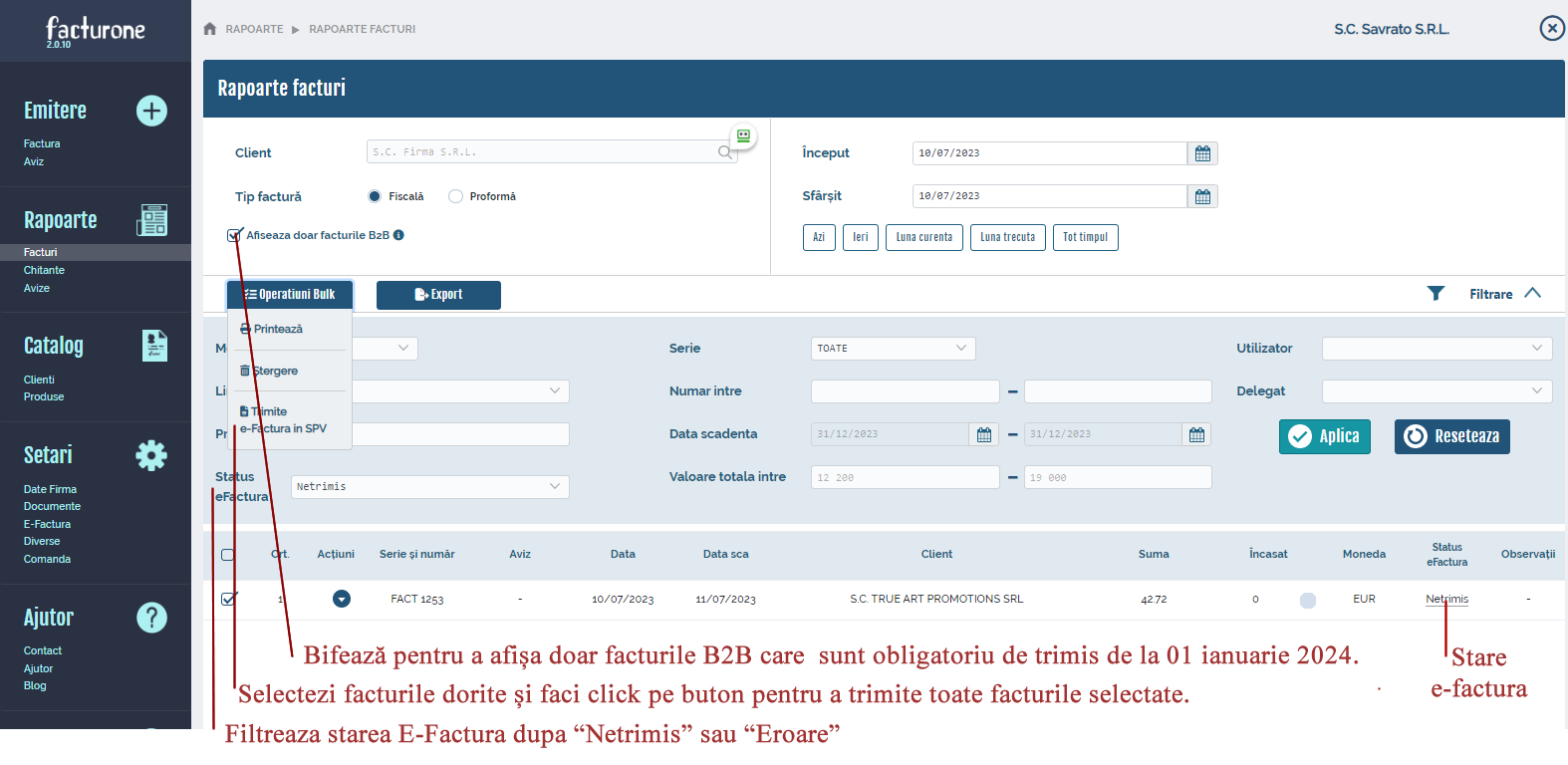Click the Reseteaza button
This screenshot has height=765, width=1568.
point(1452,436)
